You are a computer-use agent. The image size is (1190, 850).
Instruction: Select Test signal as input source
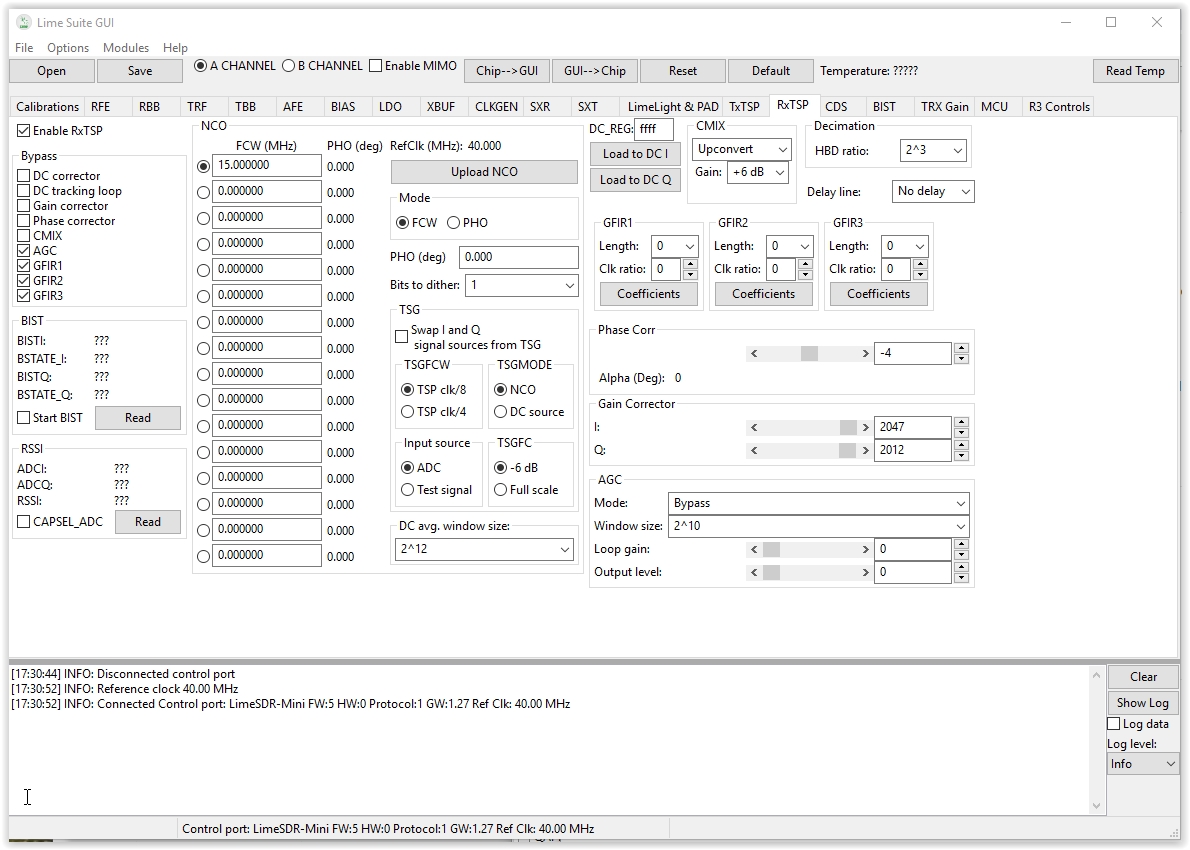point(407,490)
